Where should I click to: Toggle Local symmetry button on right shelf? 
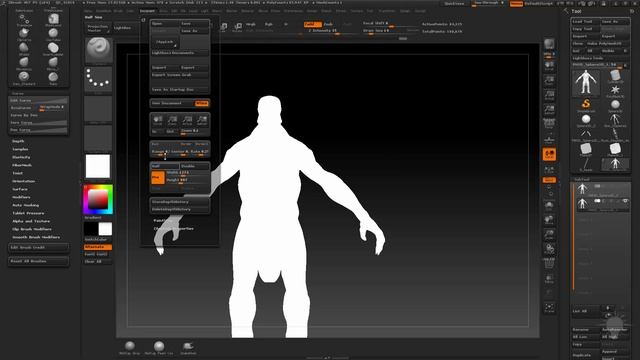pyautogui.click(x=549, y=169)
